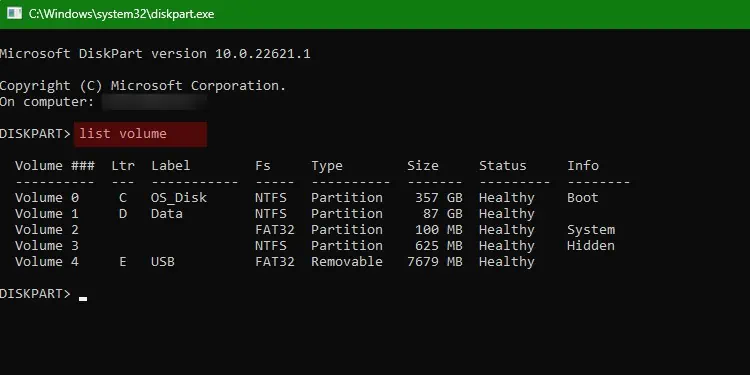Viewport: 750px width, 375px height.
Task: Click the Info column header
Action: (583, 165)
